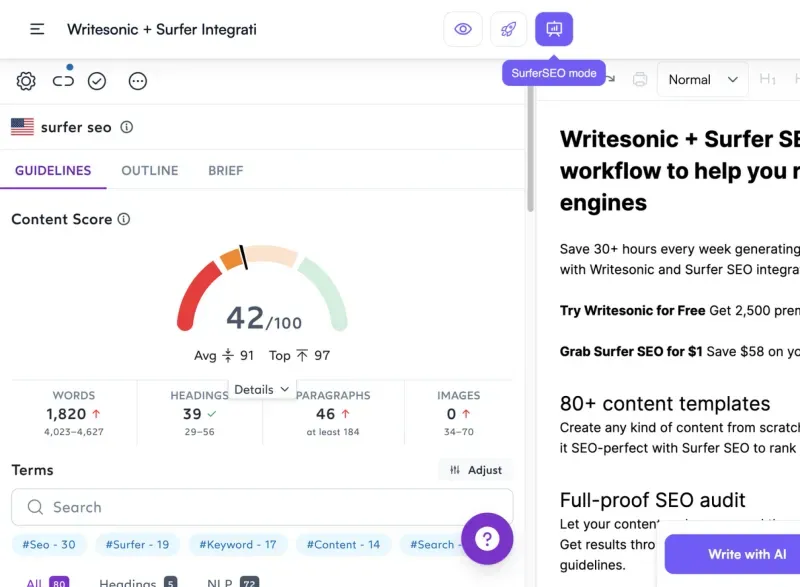Click the Terms search field

pos(262,507)
